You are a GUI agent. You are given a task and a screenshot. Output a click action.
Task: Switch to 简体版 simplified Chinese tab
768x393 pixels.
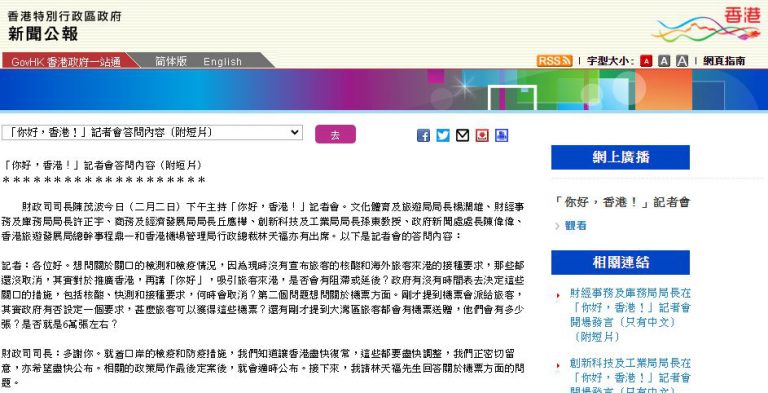click(171, 61)
